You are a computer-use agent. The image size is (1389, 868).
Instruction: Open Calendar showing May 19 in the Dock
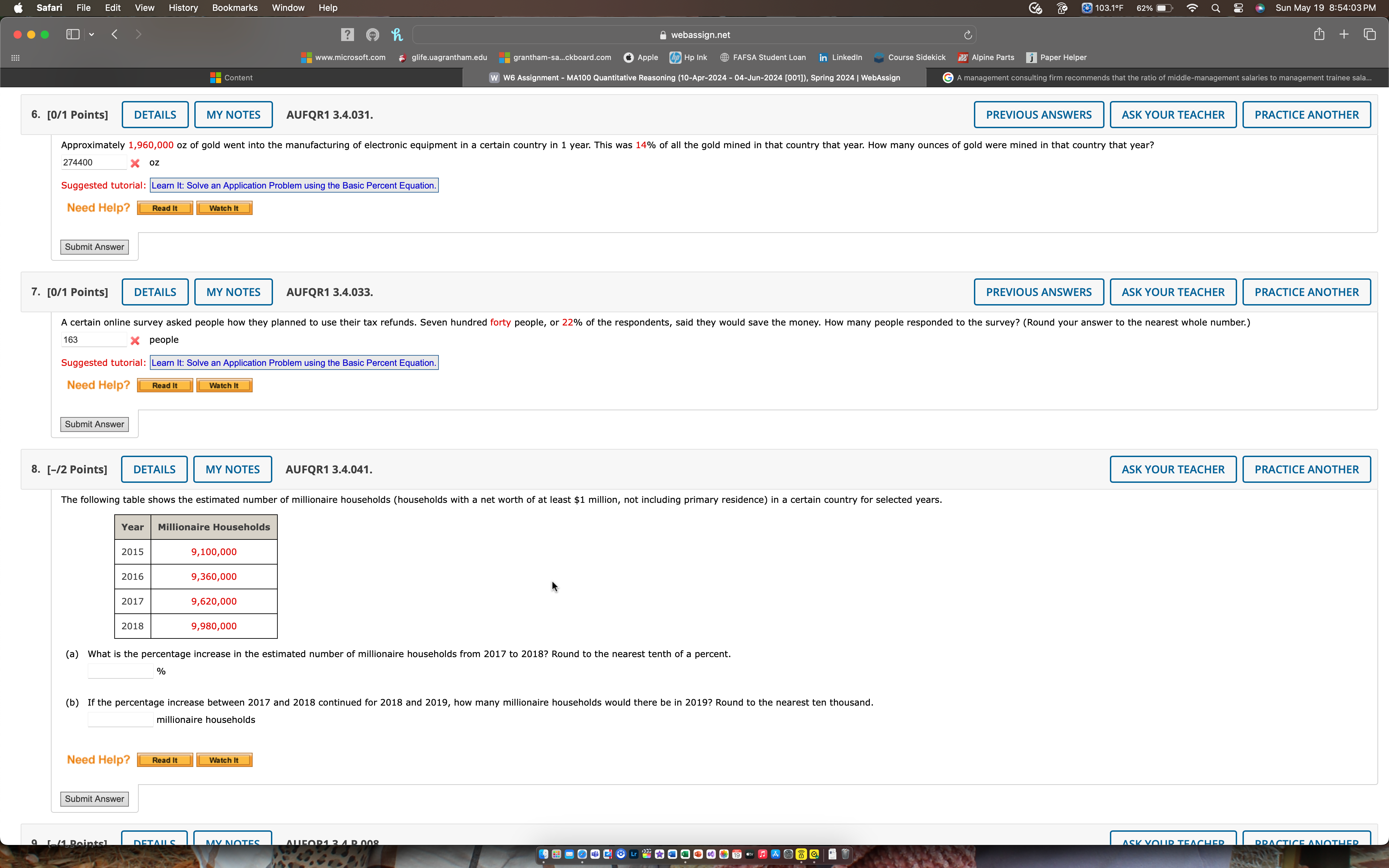[737, 854]
